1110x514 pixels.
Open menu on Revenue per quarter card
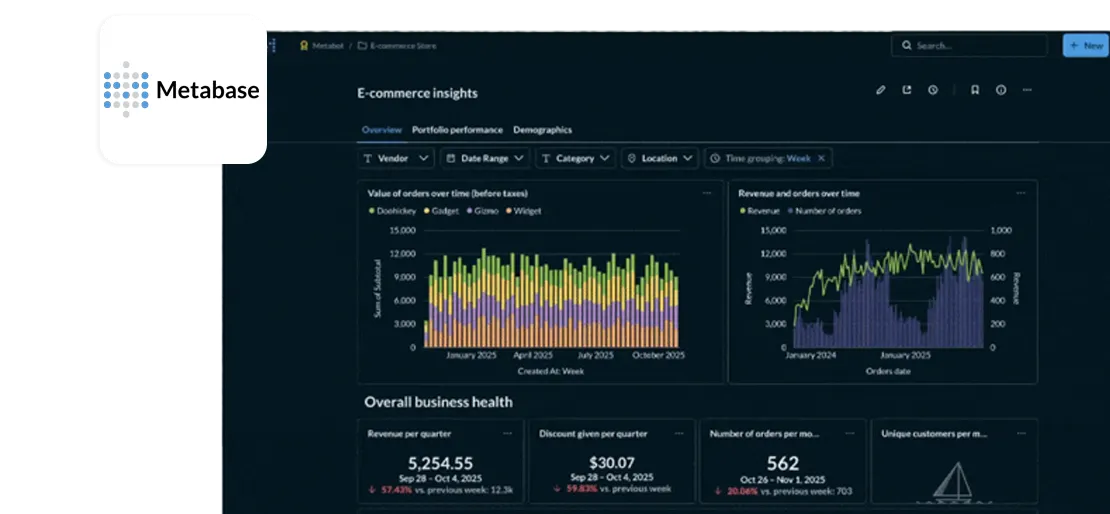pyautogui.click(x=507, y=433)
